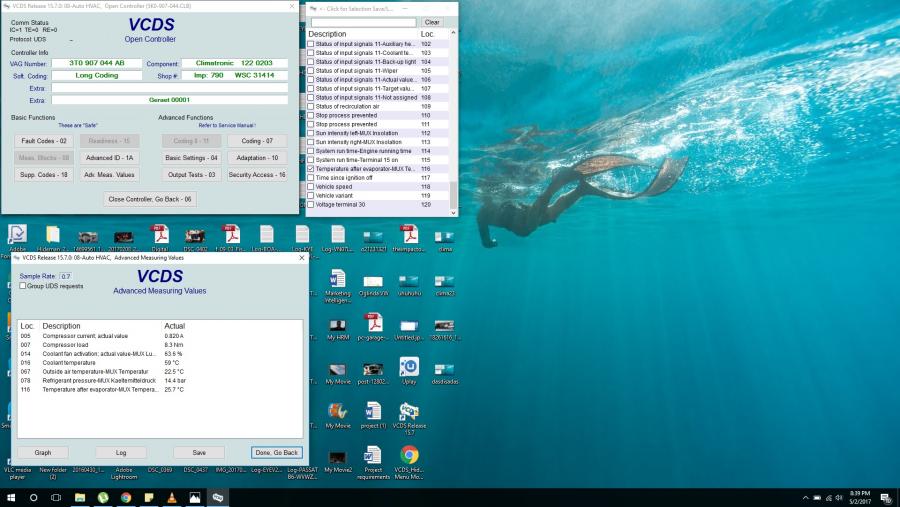This screenshot has width=900, height=507.
Task: Click the Windows Start button
Action: click(x=11, y=497)
